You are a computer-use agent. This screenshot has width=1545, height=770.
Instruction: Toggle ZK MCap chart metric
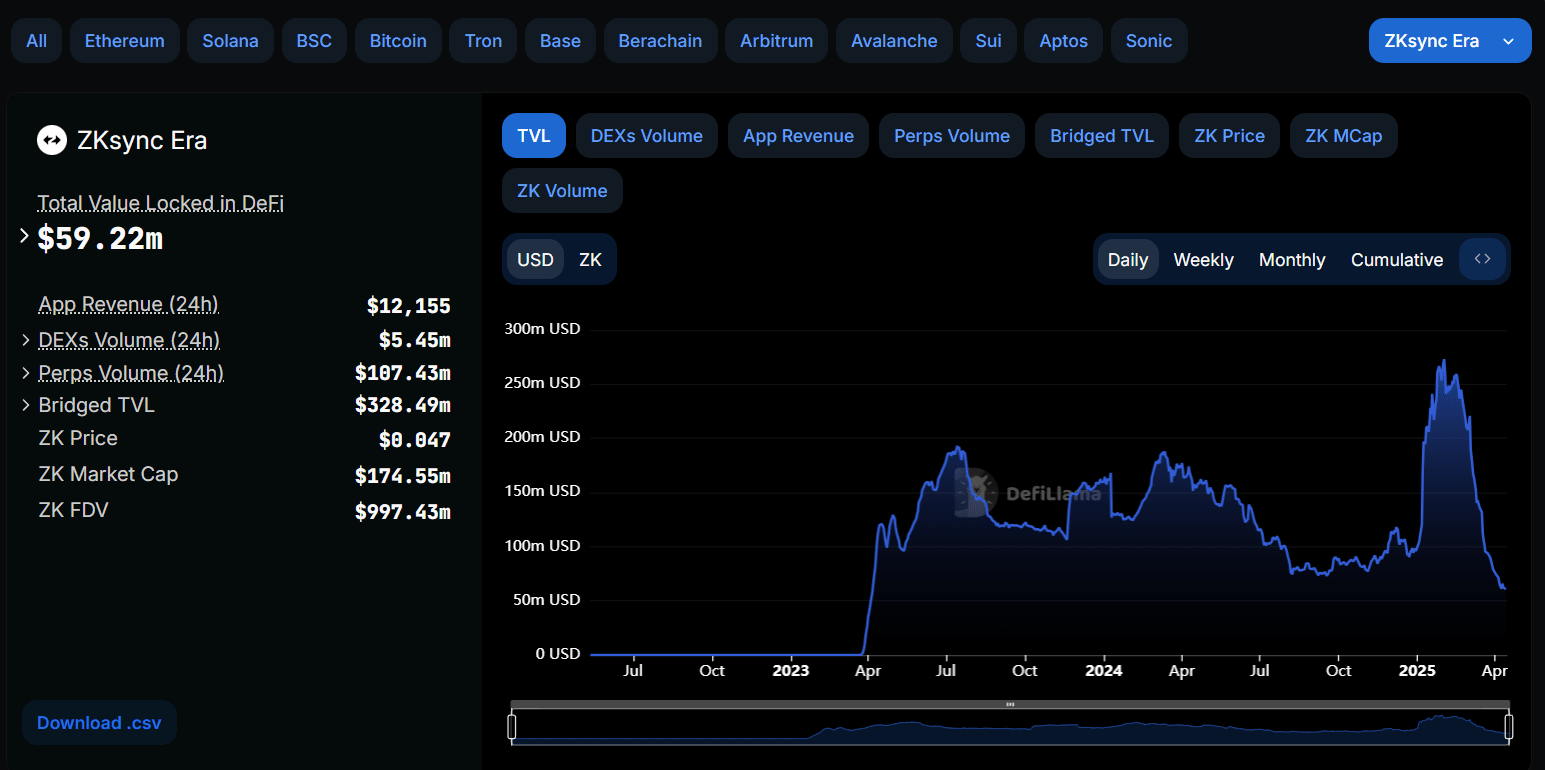[1343, 136]
